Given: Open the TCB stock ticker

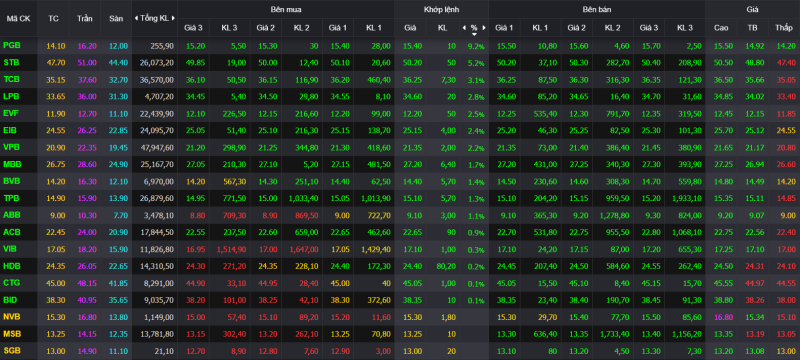Looking at the screenshot, I should click(x=11, y=80).
